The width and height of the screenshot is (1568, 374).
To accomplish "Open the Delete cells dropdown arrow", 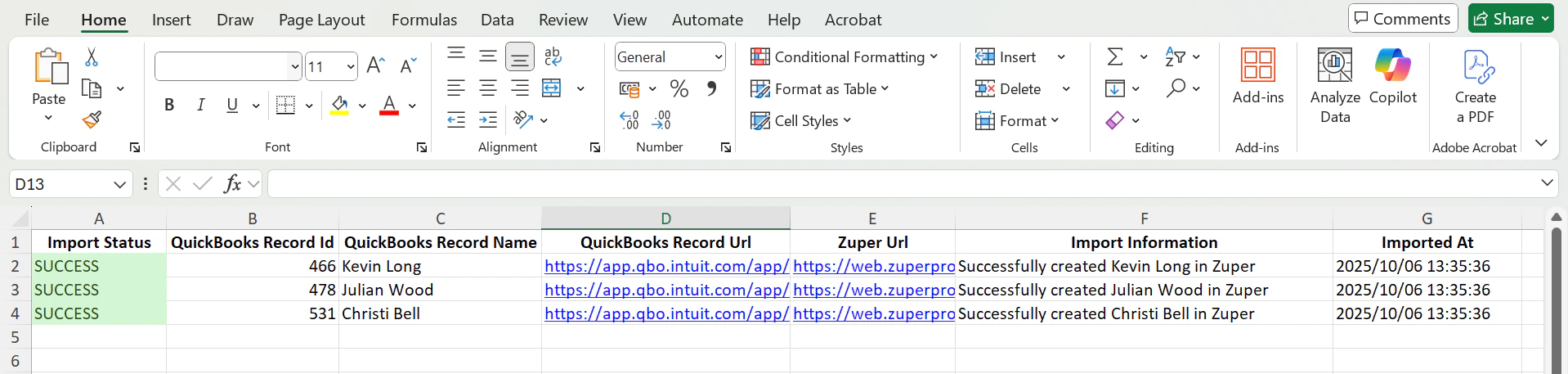I will tap(1066, 88).
